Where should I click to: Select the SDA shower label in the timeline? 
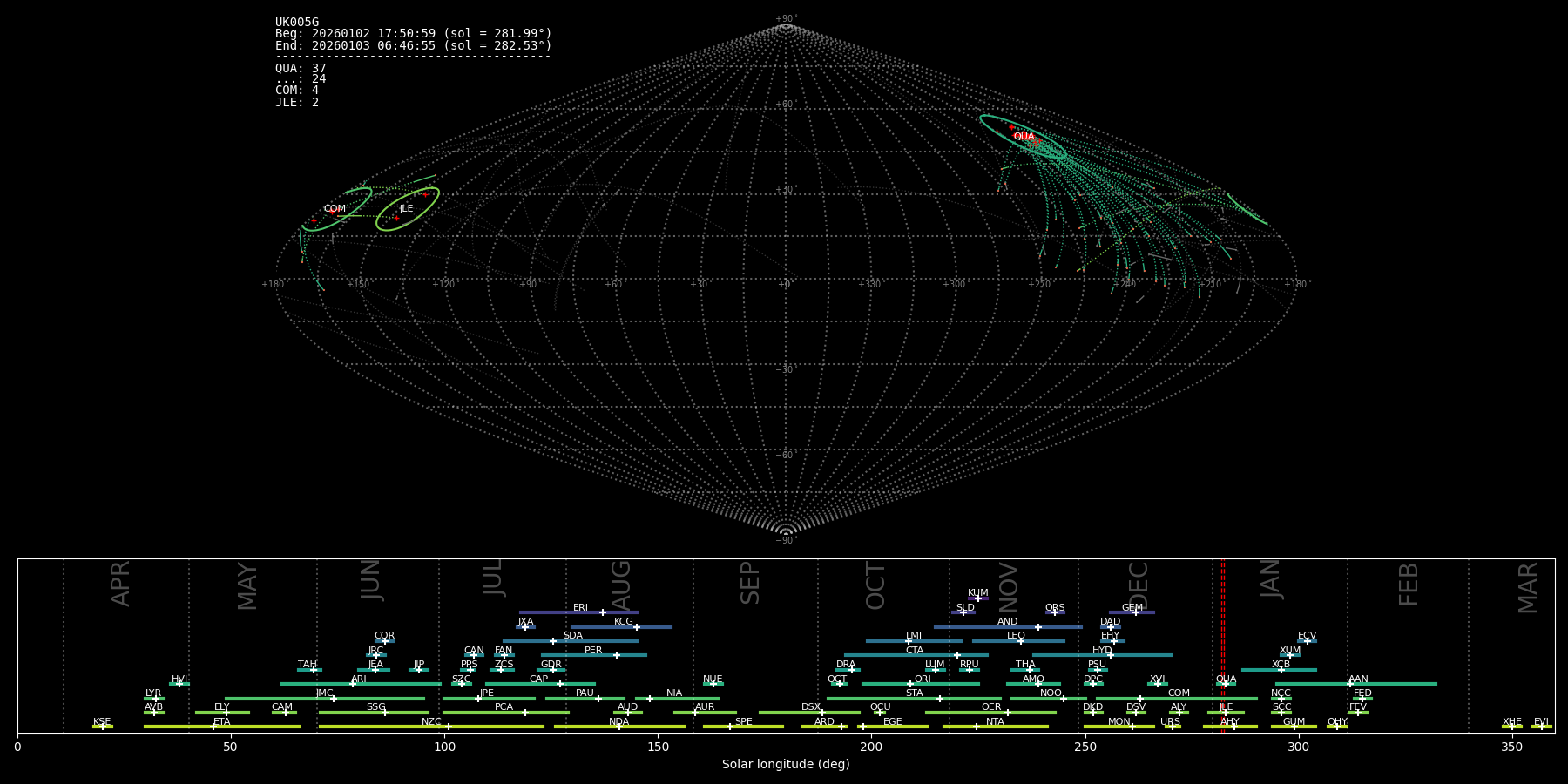coord(572,635)
